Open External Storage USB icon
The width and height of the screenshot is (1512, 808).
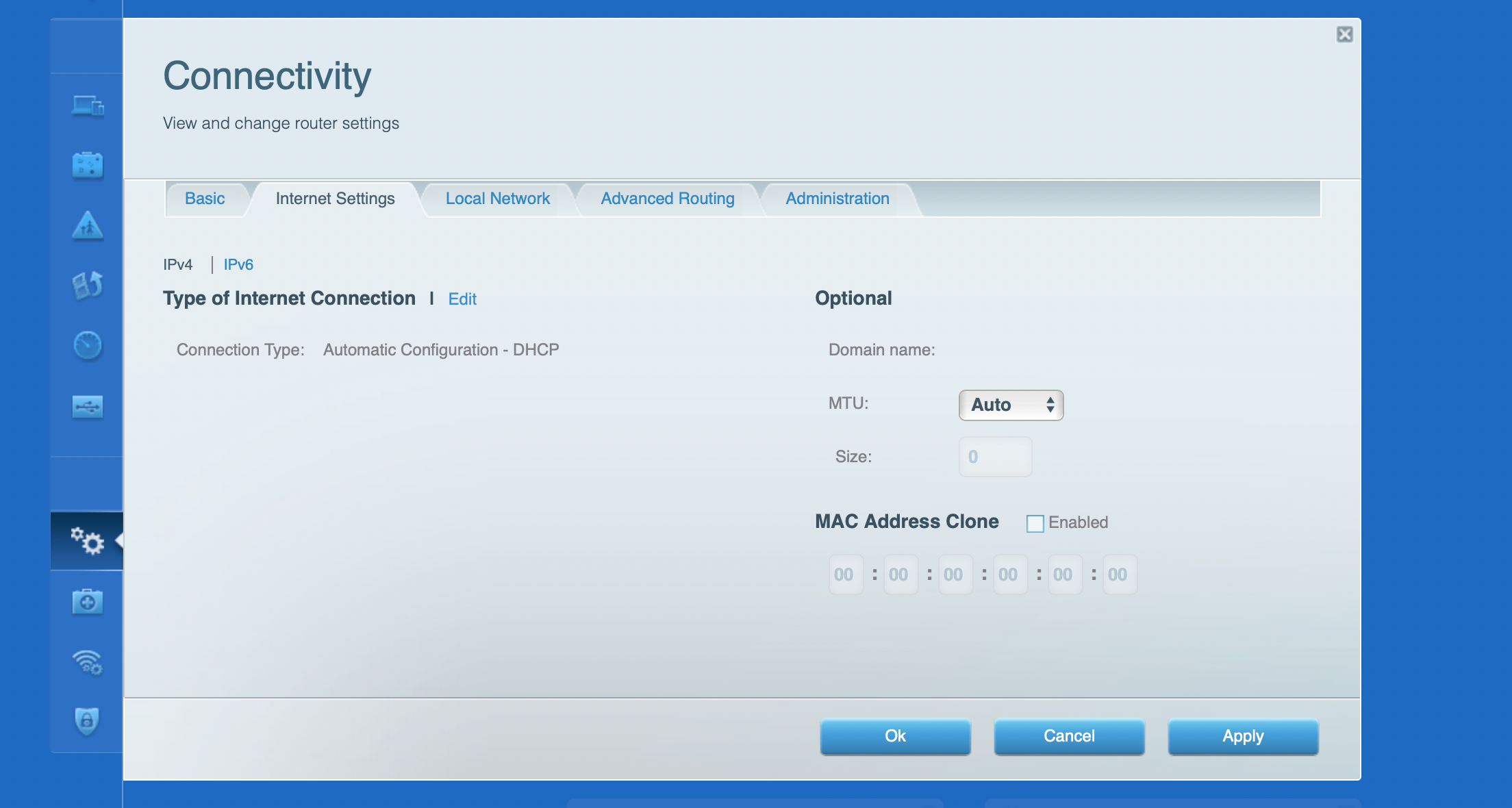click(88, 407)
